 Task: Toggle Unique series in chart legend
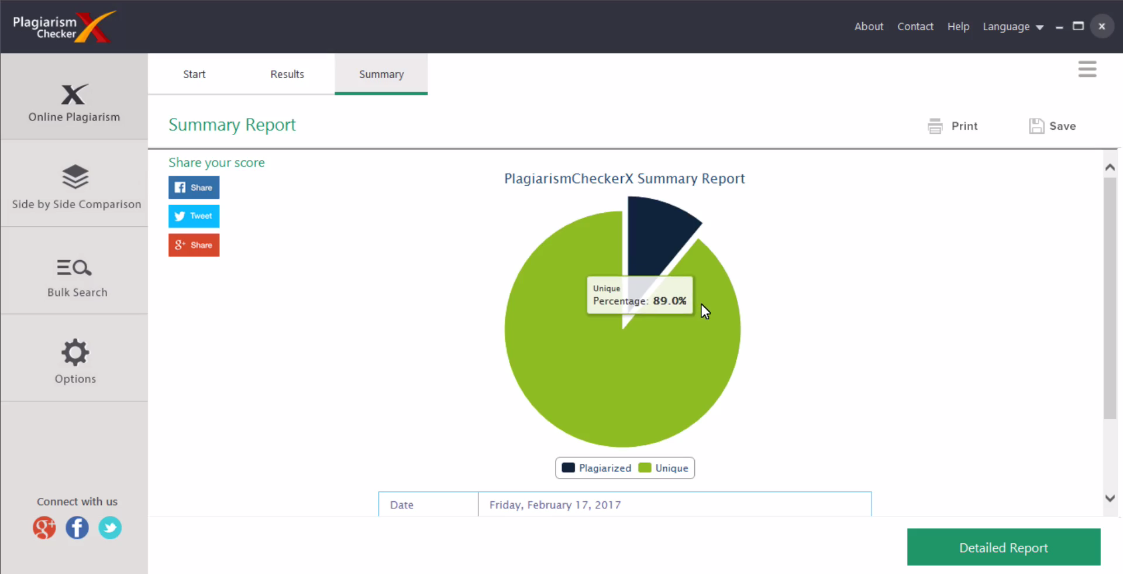point(663,468)
